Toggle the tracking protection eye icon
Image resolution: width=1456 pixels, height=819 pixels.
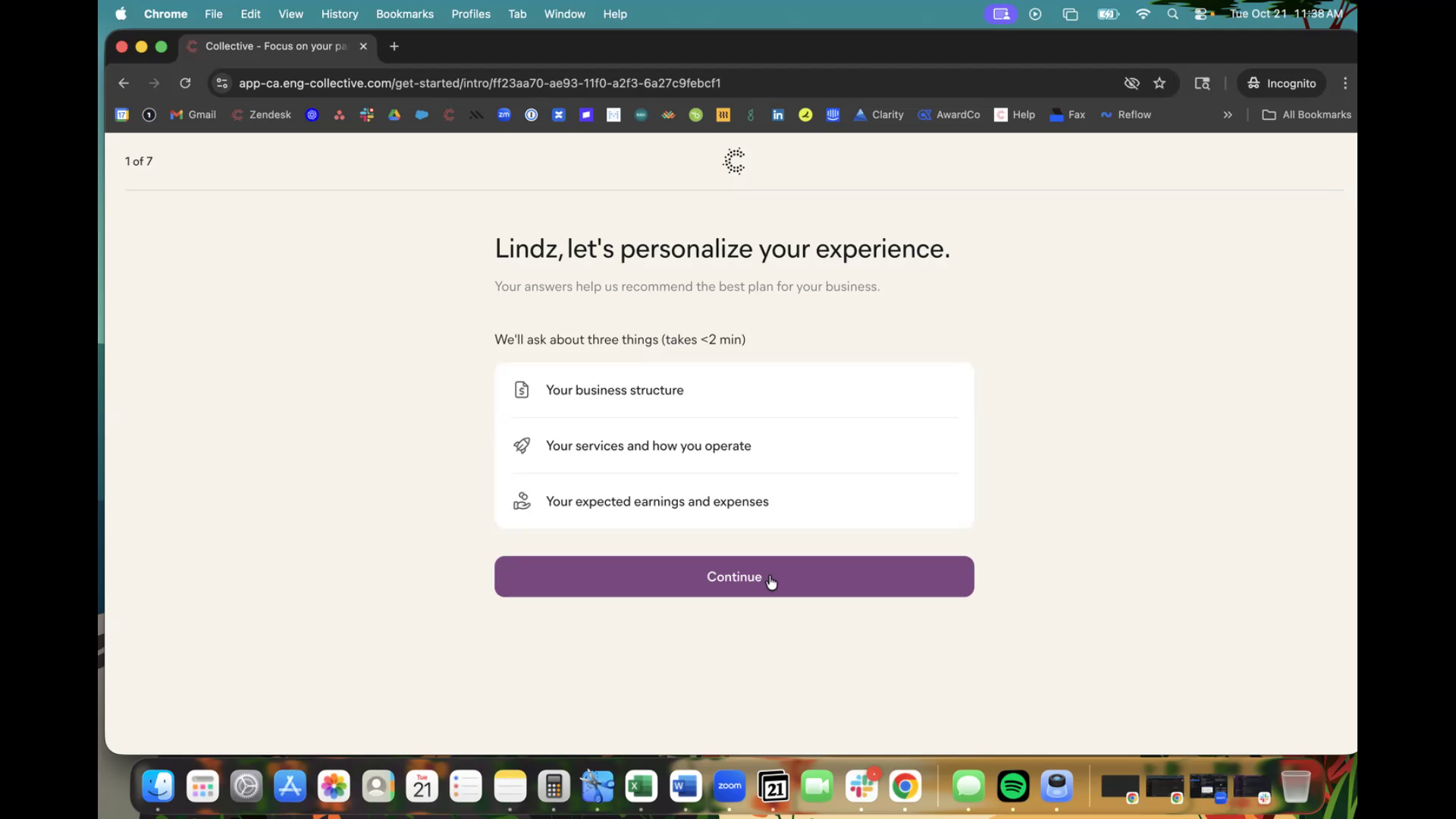point(1131,83)
